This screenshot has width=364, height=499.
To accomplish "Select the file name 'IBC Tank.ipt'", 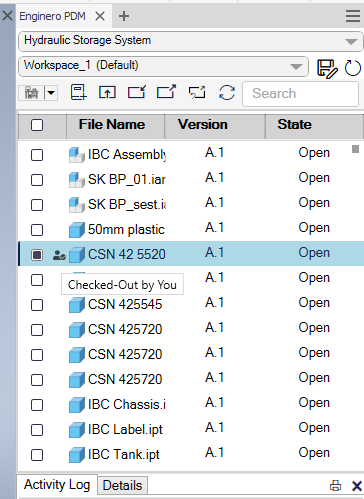I will click(124, 455).
